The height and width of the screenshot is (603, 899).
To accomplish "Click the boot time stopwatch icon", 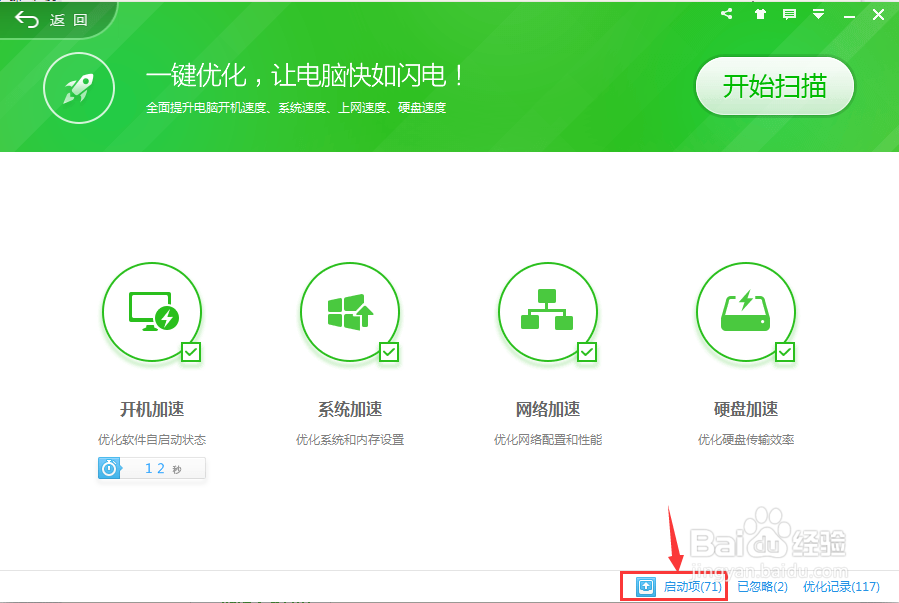I will point(109,468).
